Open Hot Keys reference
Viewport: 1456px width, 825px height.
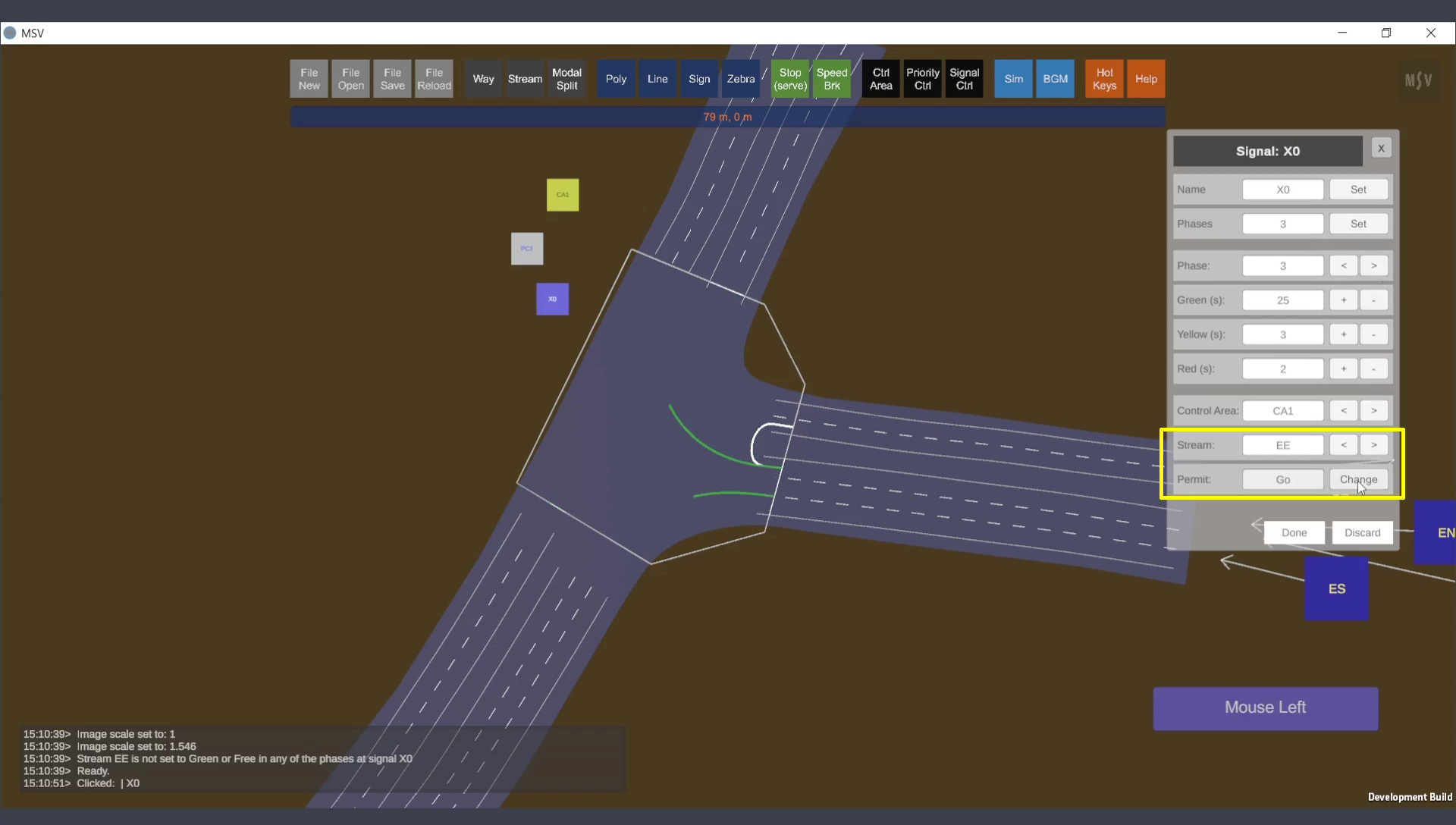[x=1104, y=79]
